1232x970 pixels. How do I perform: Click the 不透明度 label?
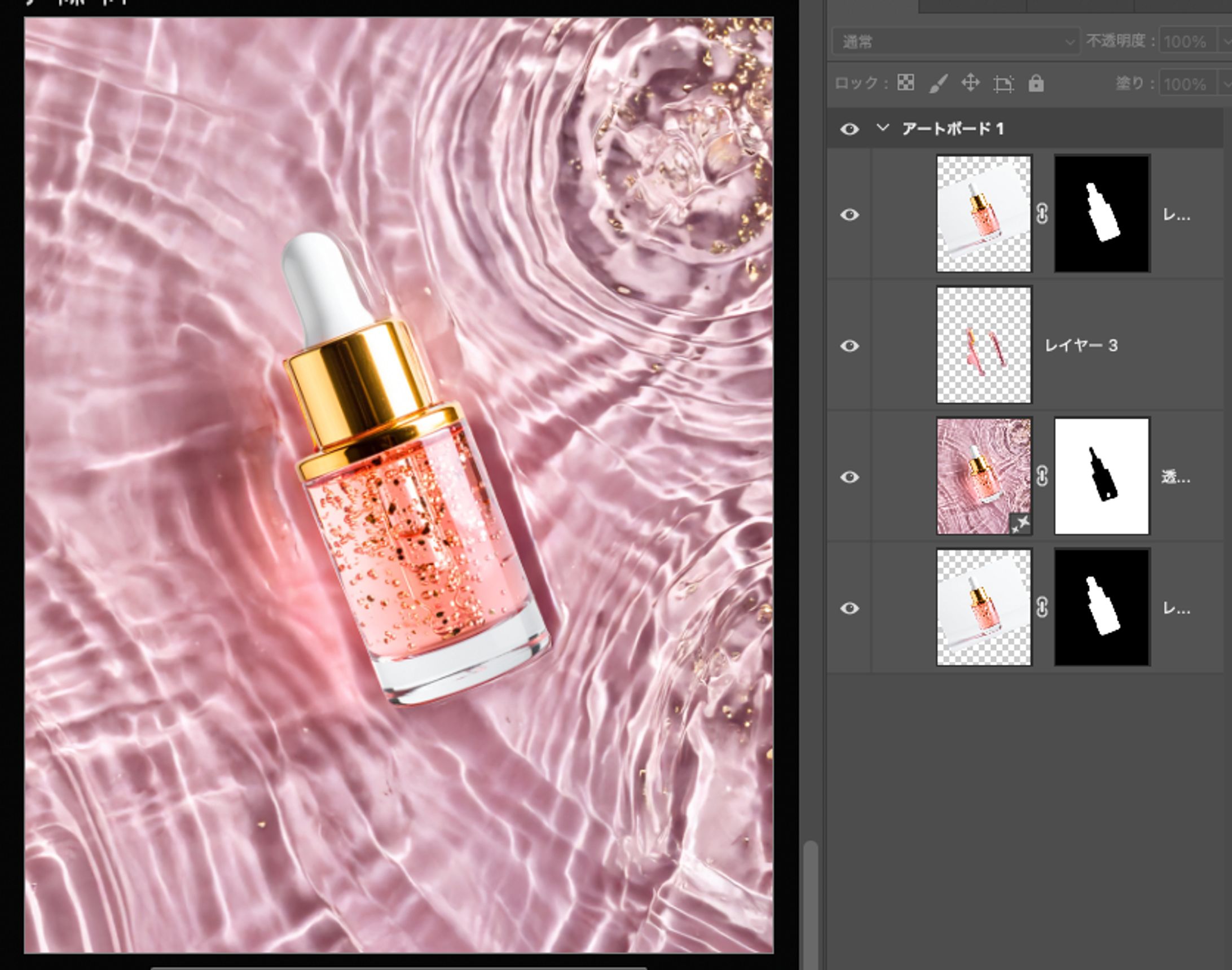click(1120, 41)
